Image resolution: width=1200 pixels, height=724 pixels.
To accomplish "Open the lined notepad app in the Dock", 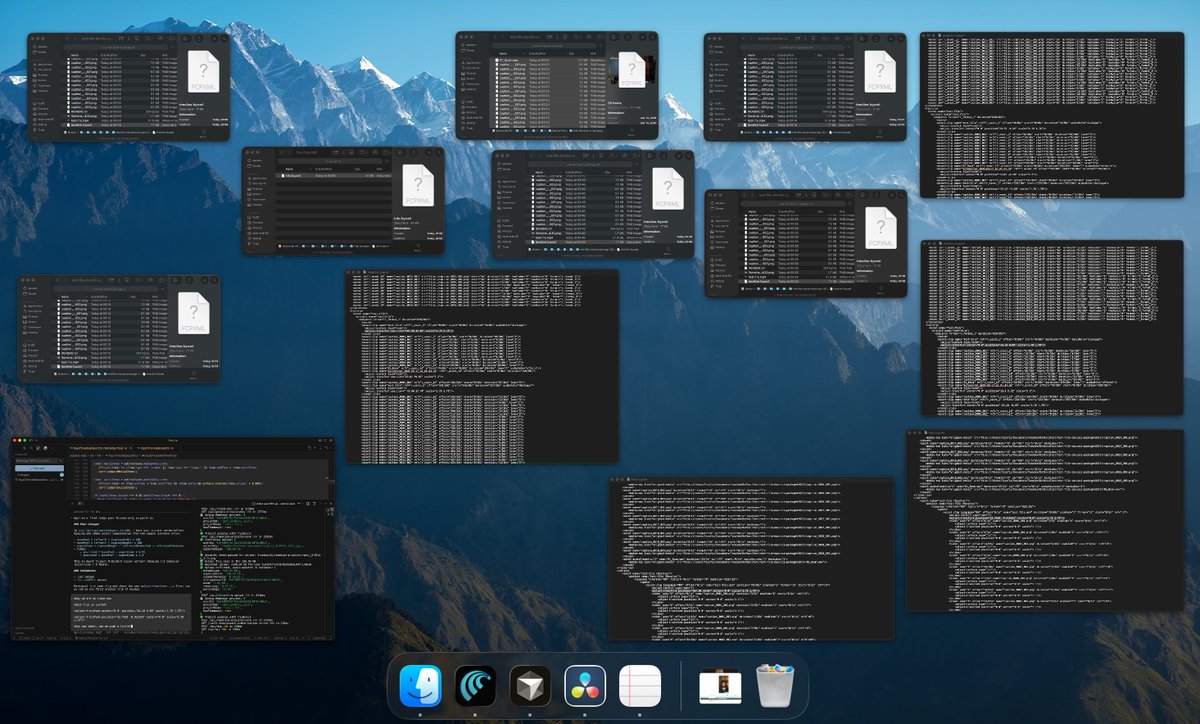I will coord(640,686).
